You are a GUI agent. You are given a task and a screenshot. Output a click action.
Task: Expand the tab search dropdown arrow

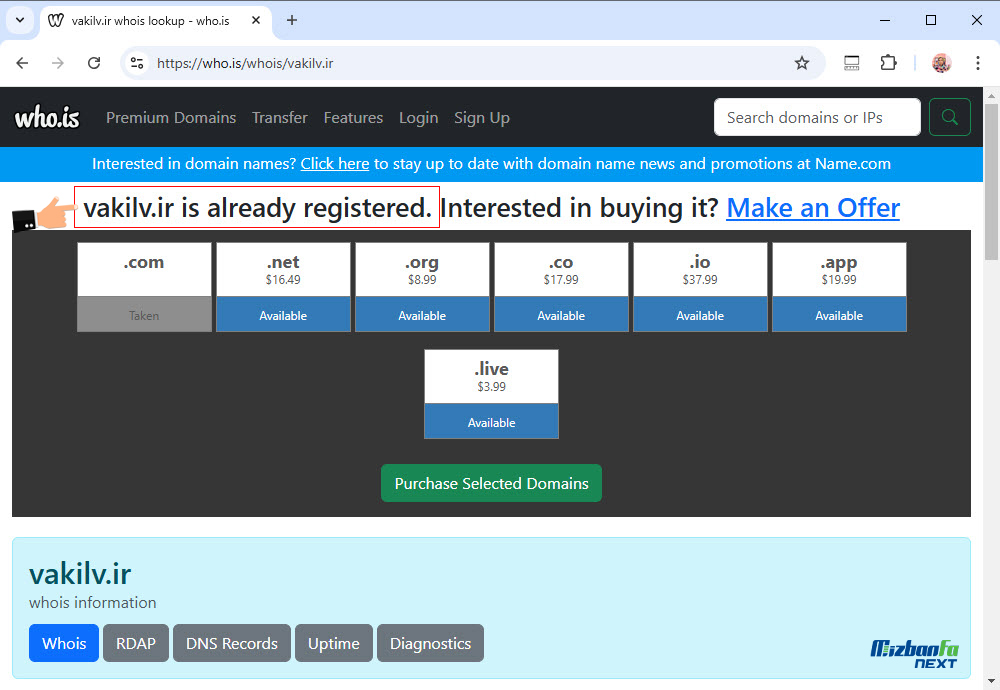pyautogui.click(x=20, y=20)
